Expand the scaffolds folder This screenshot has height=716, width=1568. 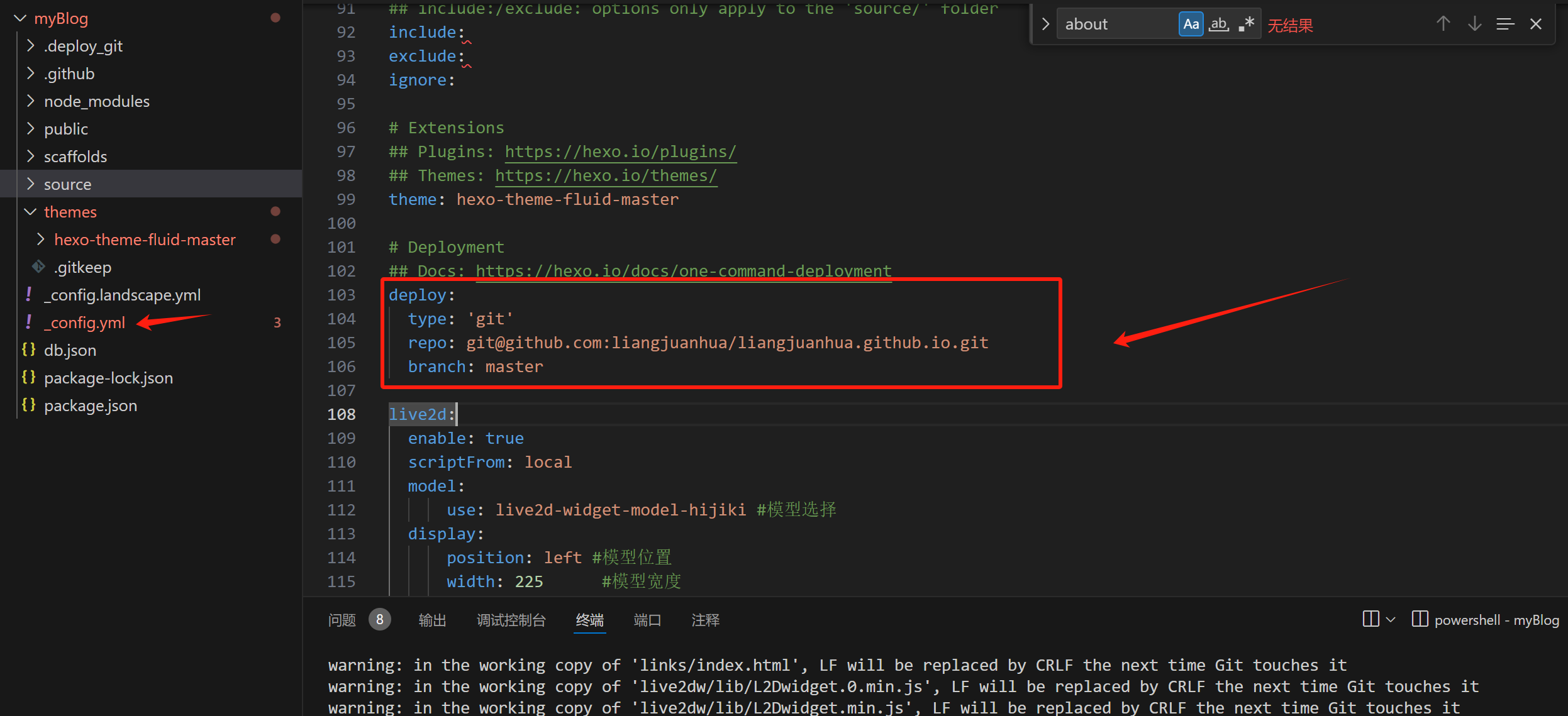click(30, 157)
